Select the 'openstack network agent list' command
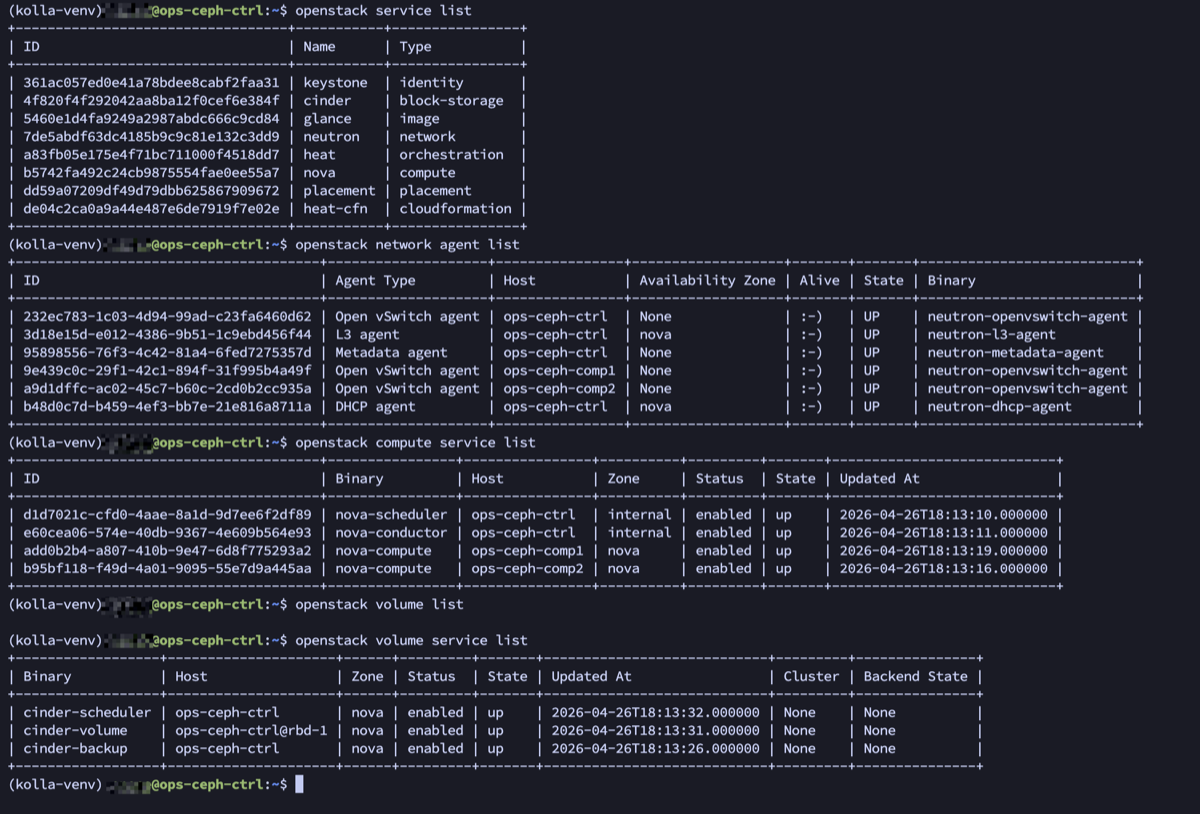The image size is (1200, 814). [x=407, y=245]
